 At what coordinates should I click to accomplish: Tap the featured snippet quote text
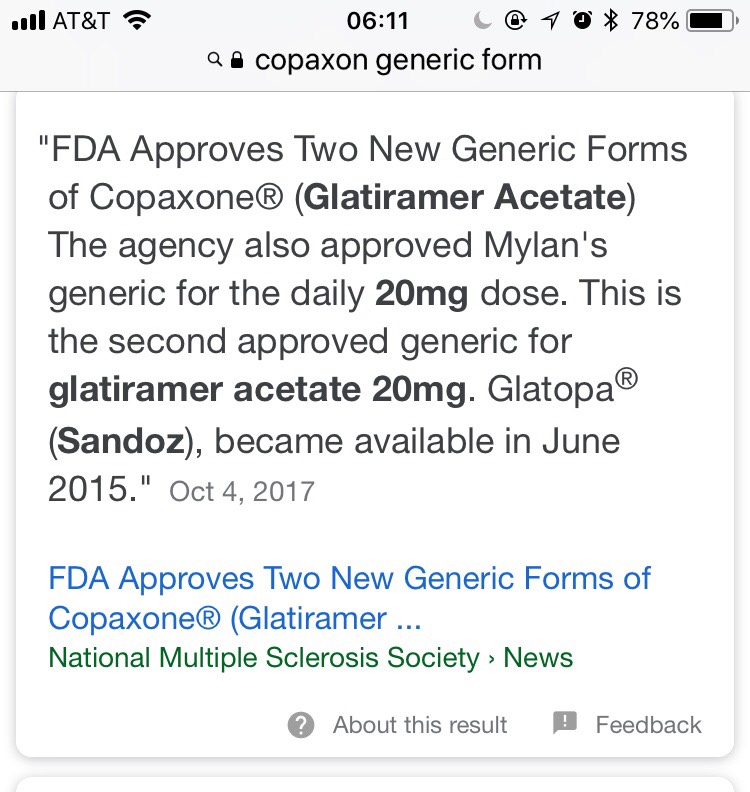coord(363,318)
